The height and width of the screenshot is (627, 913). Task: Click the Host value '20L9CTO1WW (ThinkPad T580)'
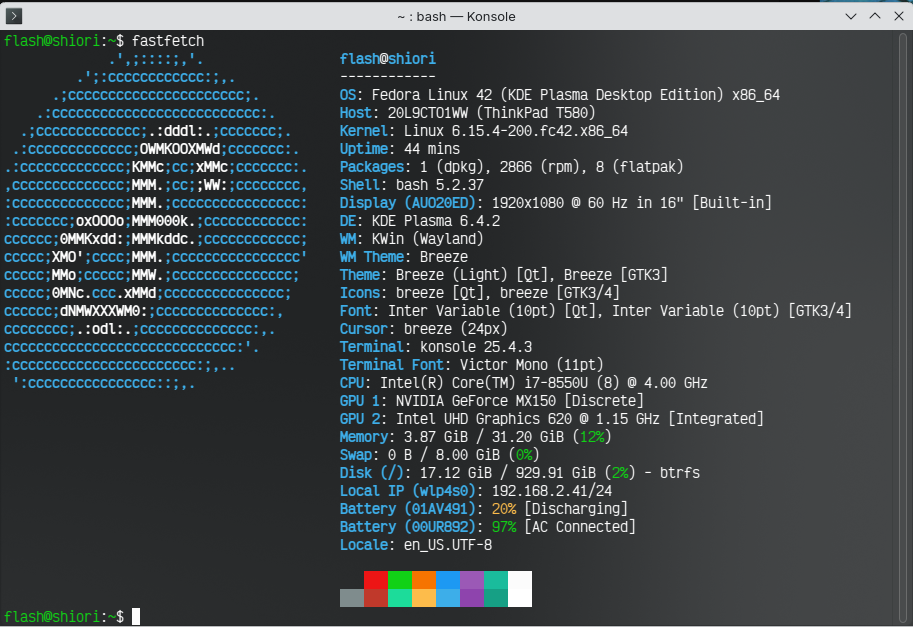pos(492,113)
